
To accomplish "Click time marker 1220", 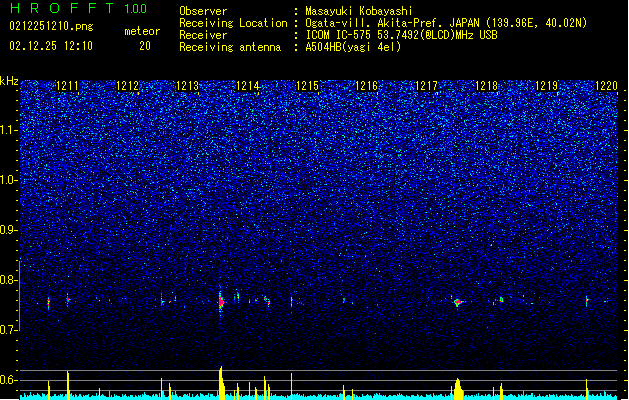I will pos(606,85).
